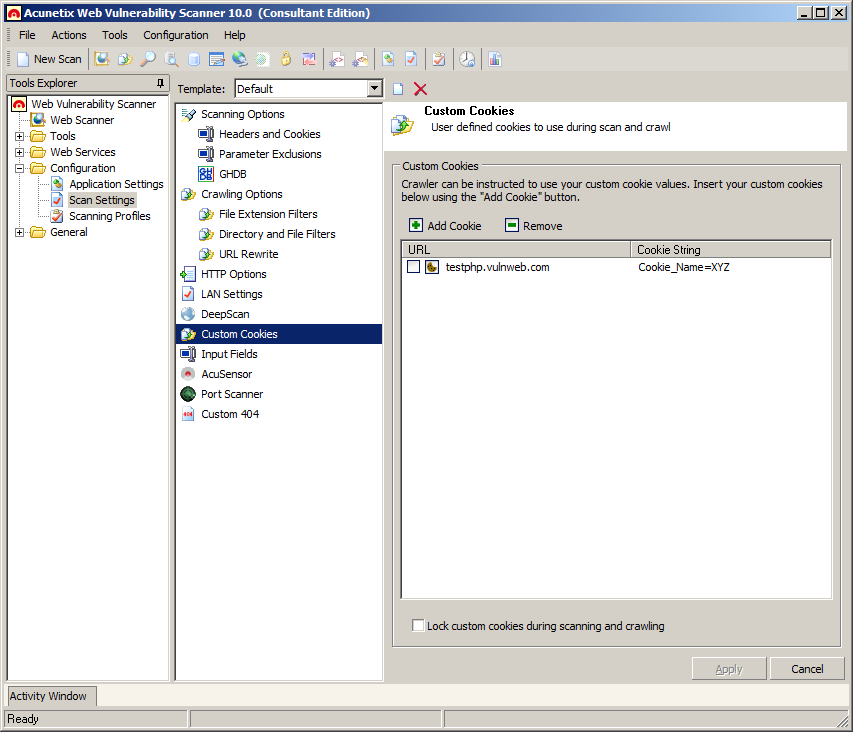Enable Lock custom cookies during scanning
Image resolution: width=853 pixels, height=732 pixels.
[418, 625]
